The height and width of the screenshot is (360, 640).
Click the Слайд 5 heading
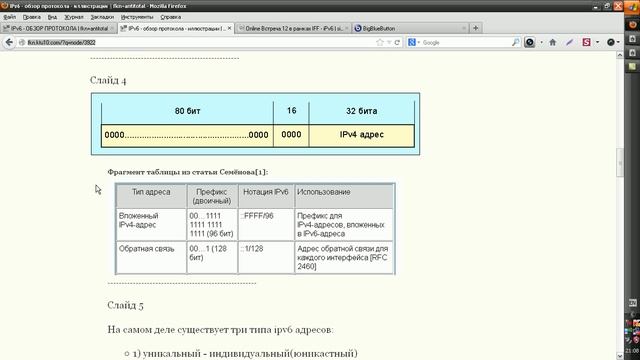click(125, 305)
